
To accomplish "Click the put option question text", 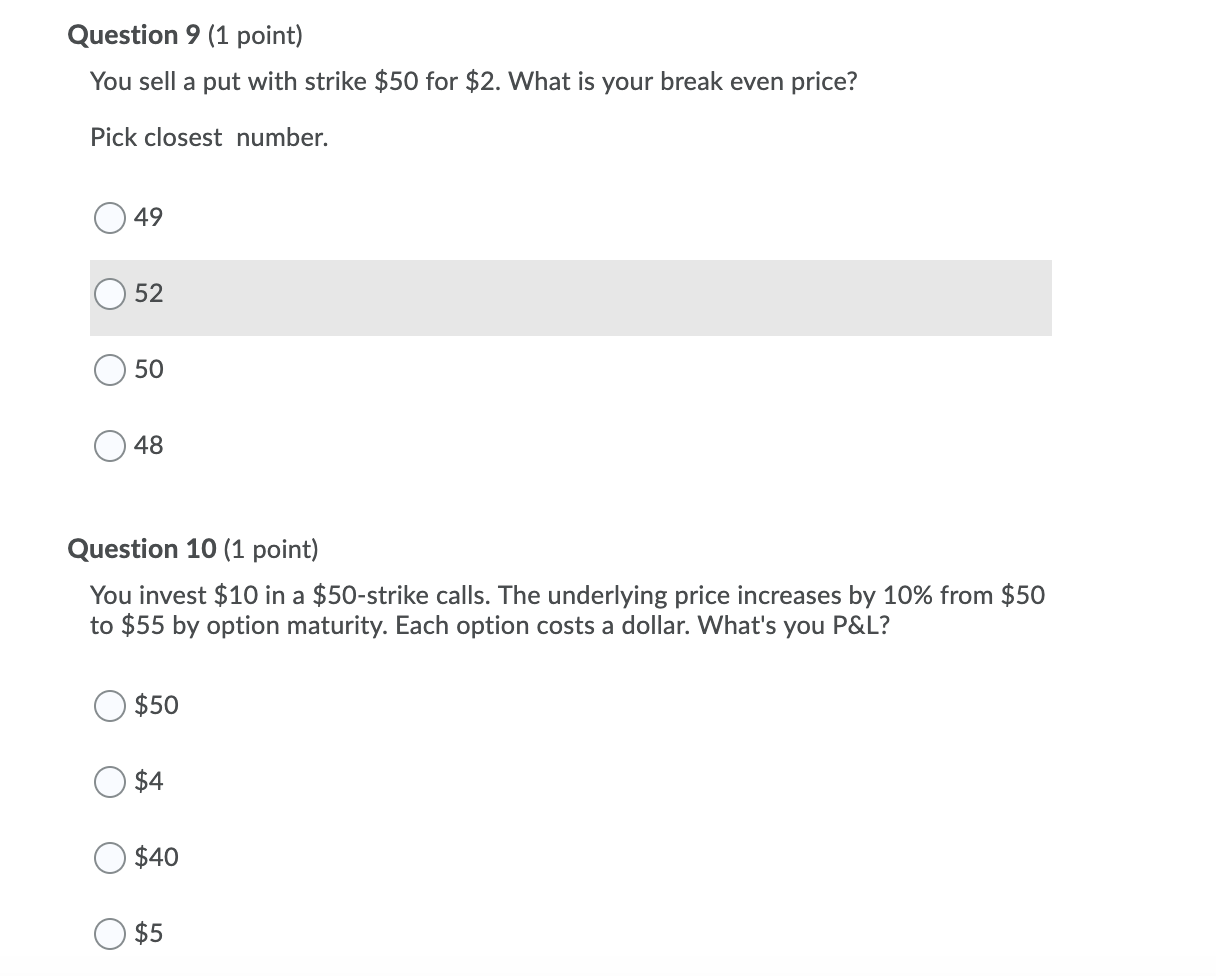I will pyautogui.click(x=472, y=81).
